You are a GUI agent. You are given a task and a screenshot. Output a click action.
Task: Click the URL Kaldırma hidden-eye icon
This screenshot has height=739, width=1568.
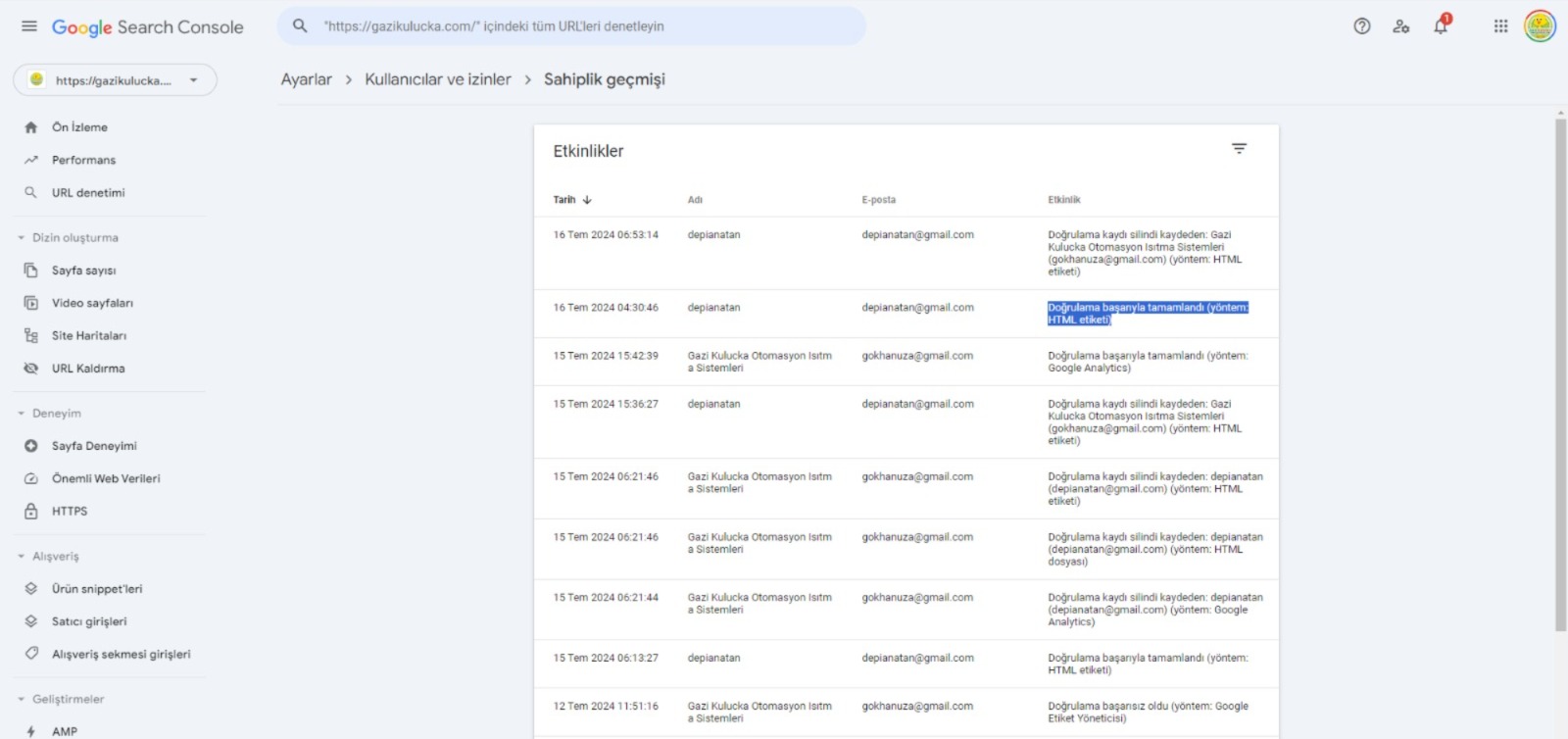(31, 369)
